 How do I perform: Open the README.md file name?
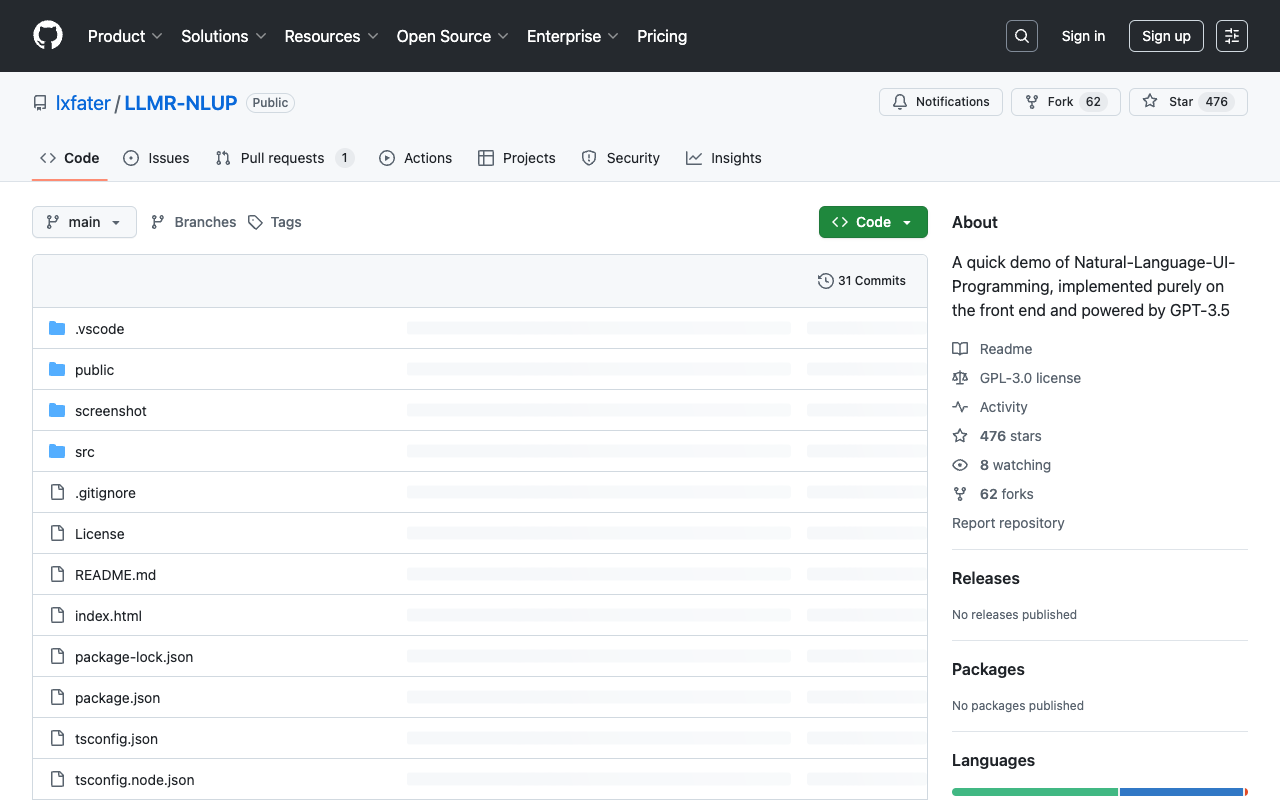[115, 575]
